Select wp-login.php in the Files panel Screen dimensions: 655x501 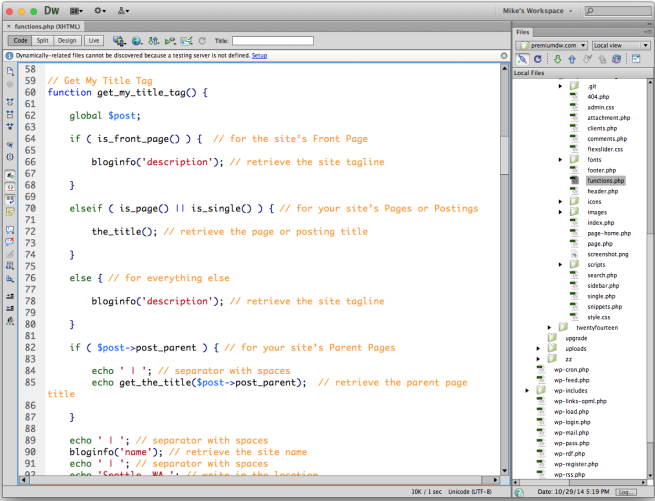click(x=572, y=422)
